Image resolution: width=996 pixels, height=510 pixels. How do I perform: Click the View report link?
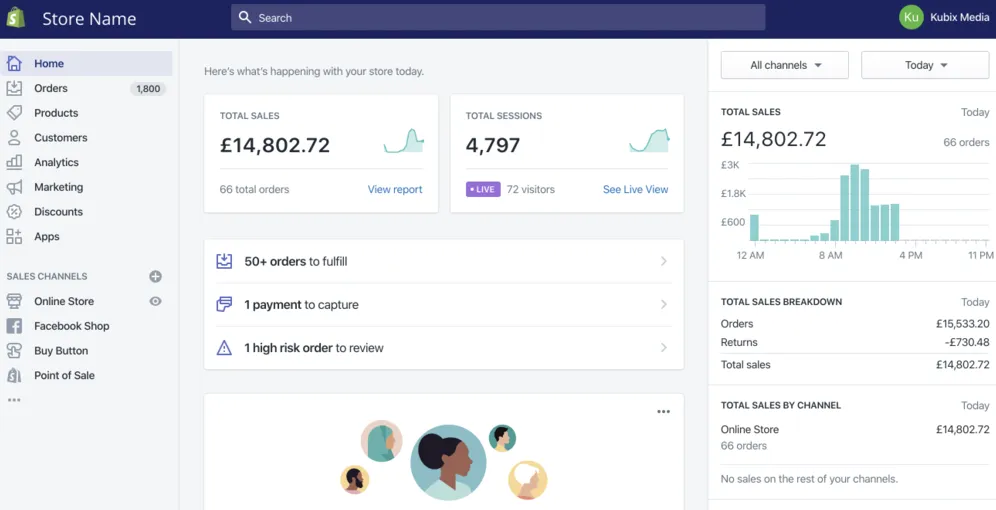(x=395, y=189)
